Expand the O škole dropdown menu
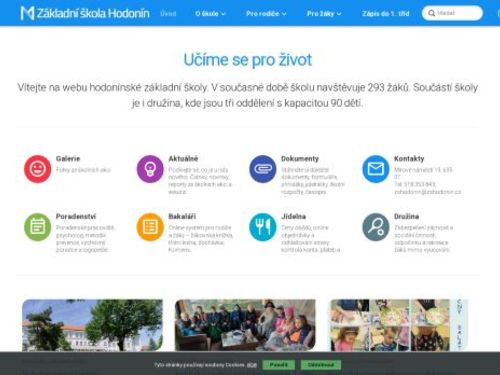 (x=210, y=14)
